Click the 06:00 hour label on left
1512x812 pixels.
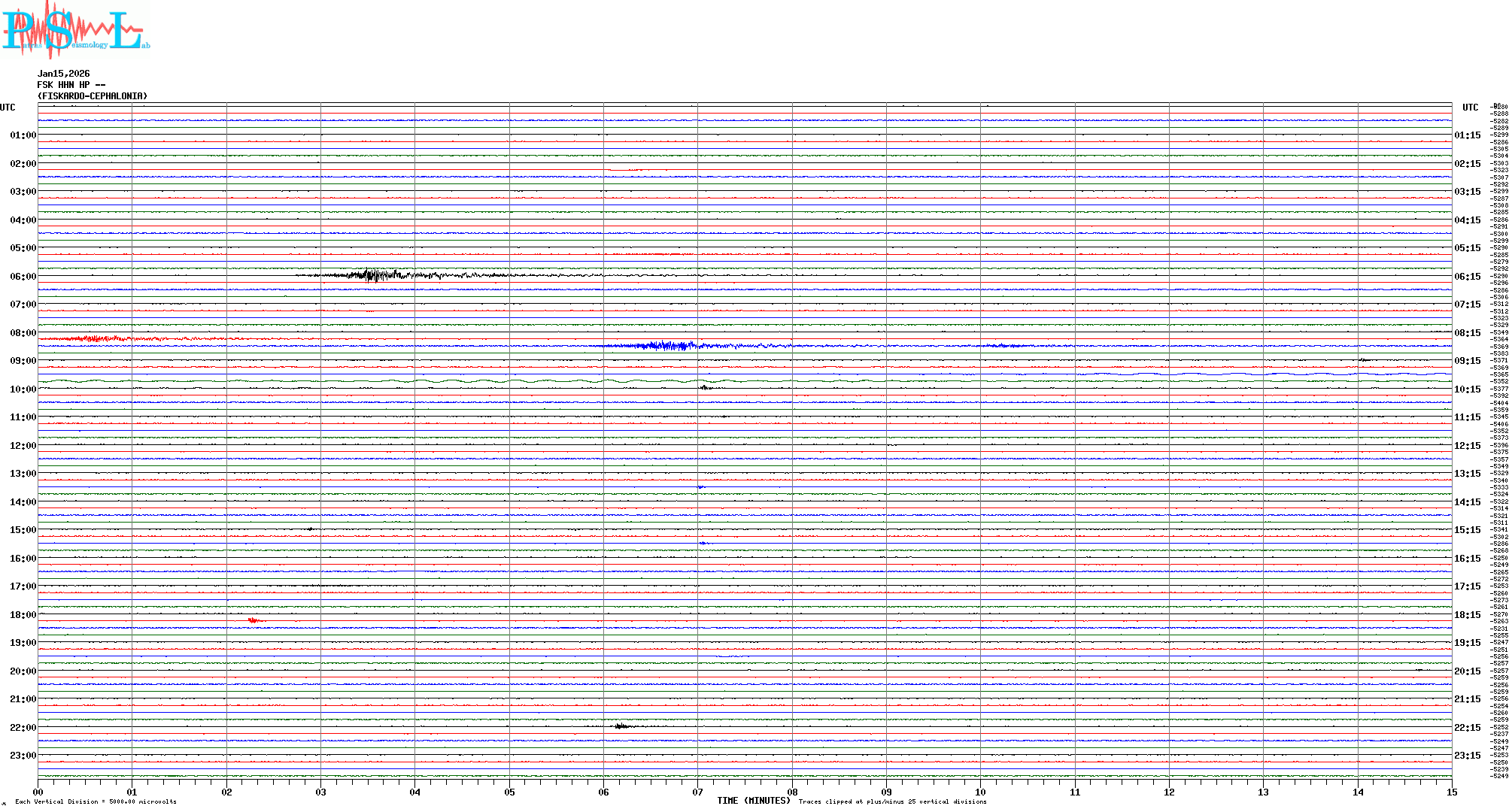click(x=23, y=277)
